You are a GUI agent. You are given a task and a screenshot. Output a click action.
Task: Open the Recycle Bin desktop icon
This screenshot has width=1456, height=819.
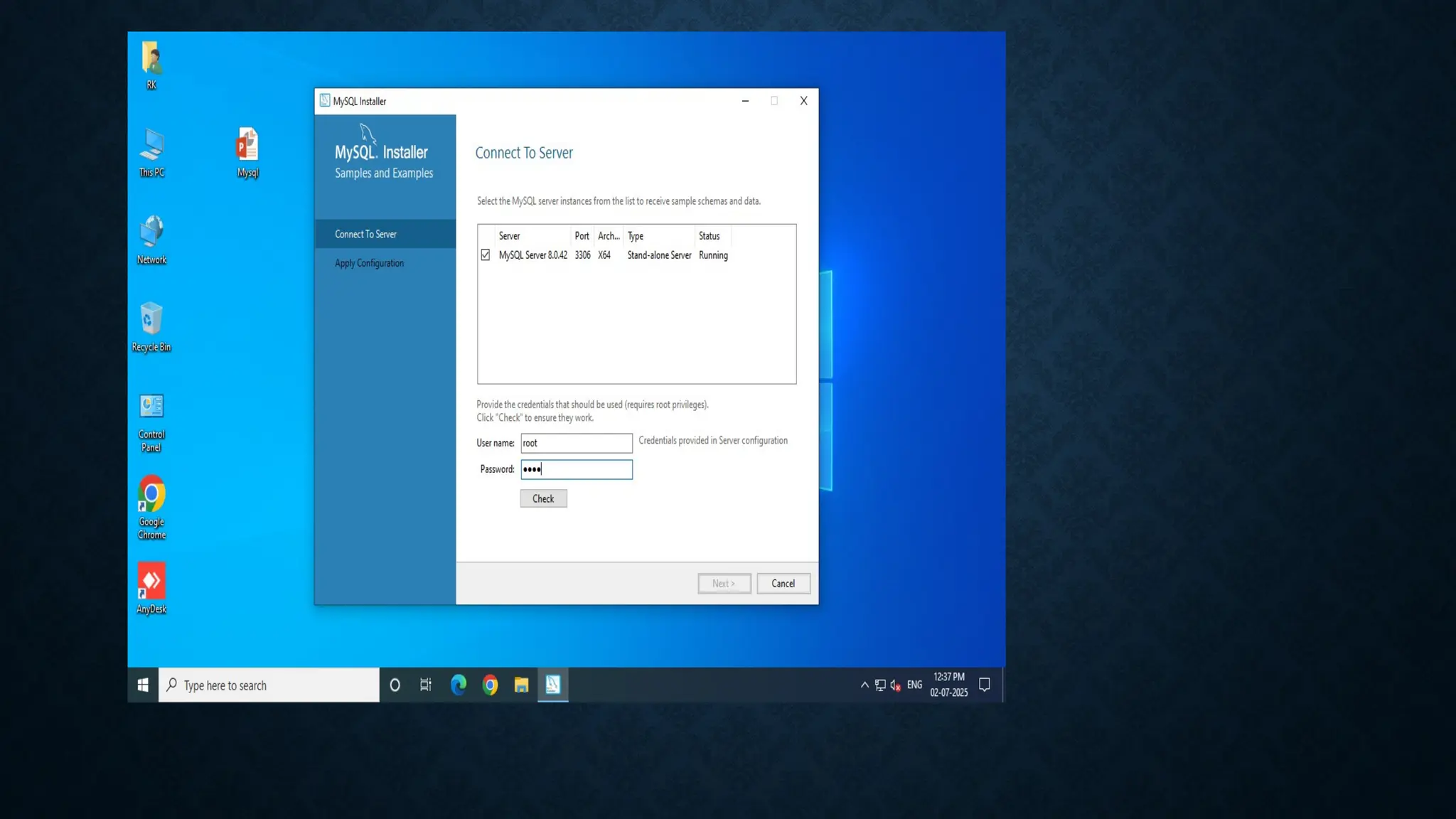click(x=151, y=321)
